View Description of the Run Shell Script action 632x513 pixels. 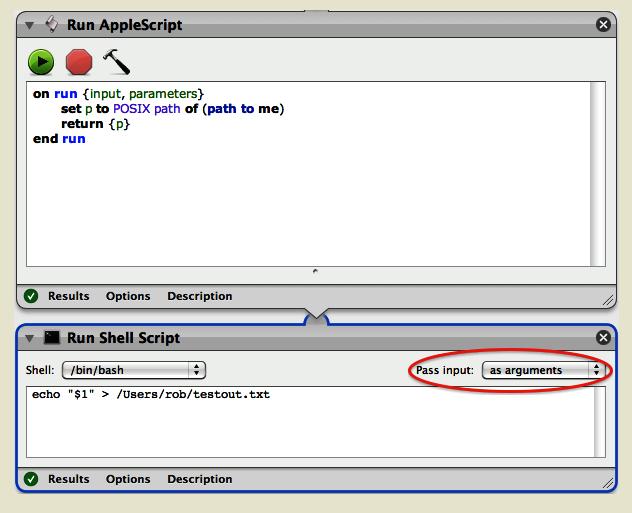click(200, 479)
